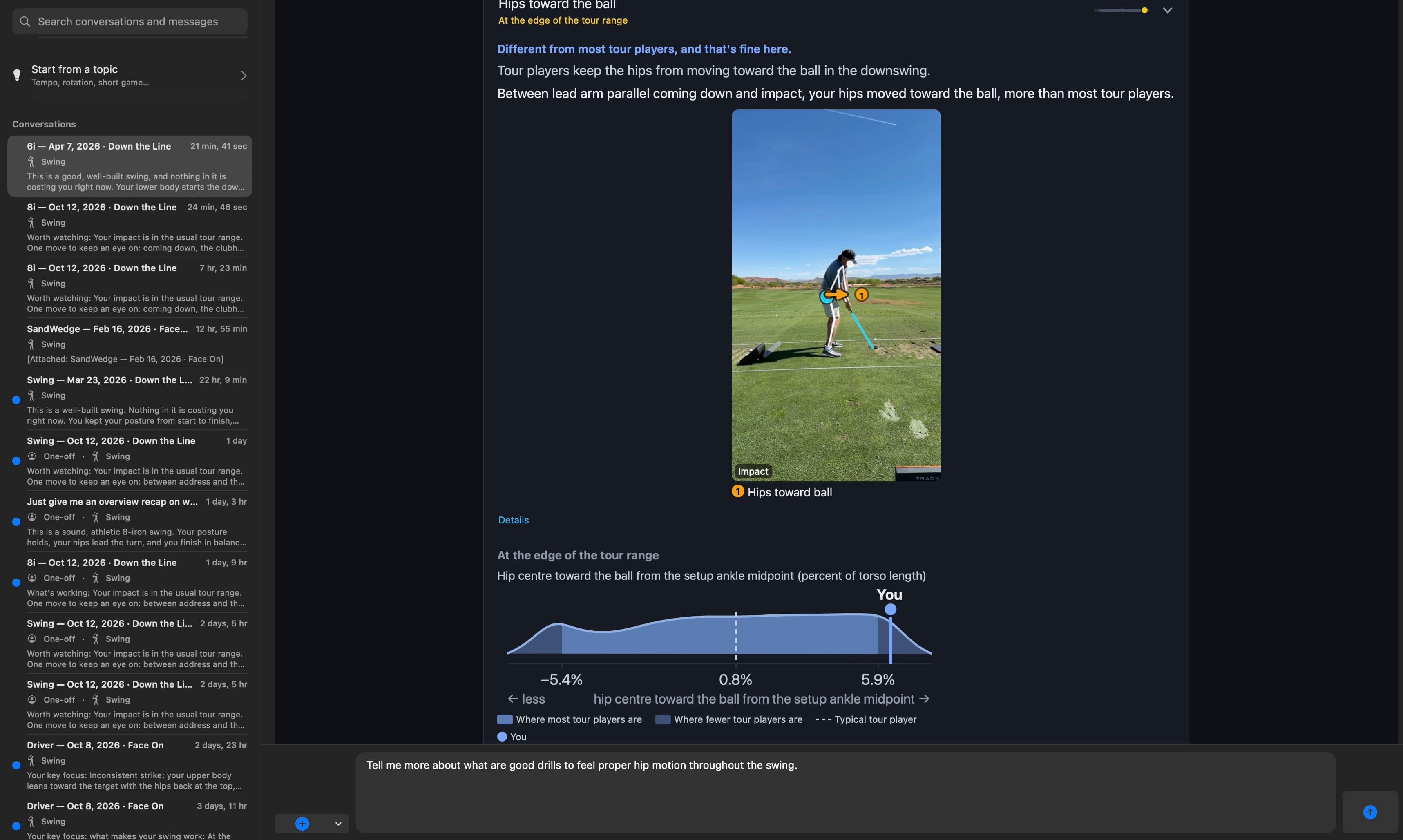Open 8i Oct 12 conversation from 24 min ago
The image size is (1403, 840).
(x=130, y=227)
